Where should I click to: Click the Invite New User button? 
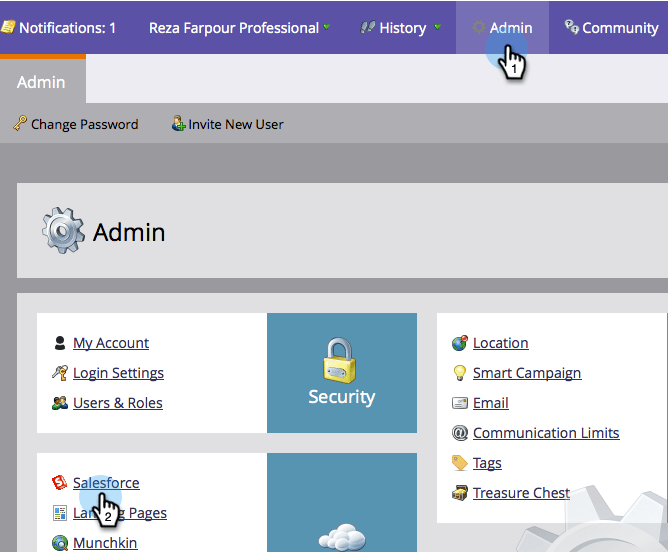coord(227,124)
